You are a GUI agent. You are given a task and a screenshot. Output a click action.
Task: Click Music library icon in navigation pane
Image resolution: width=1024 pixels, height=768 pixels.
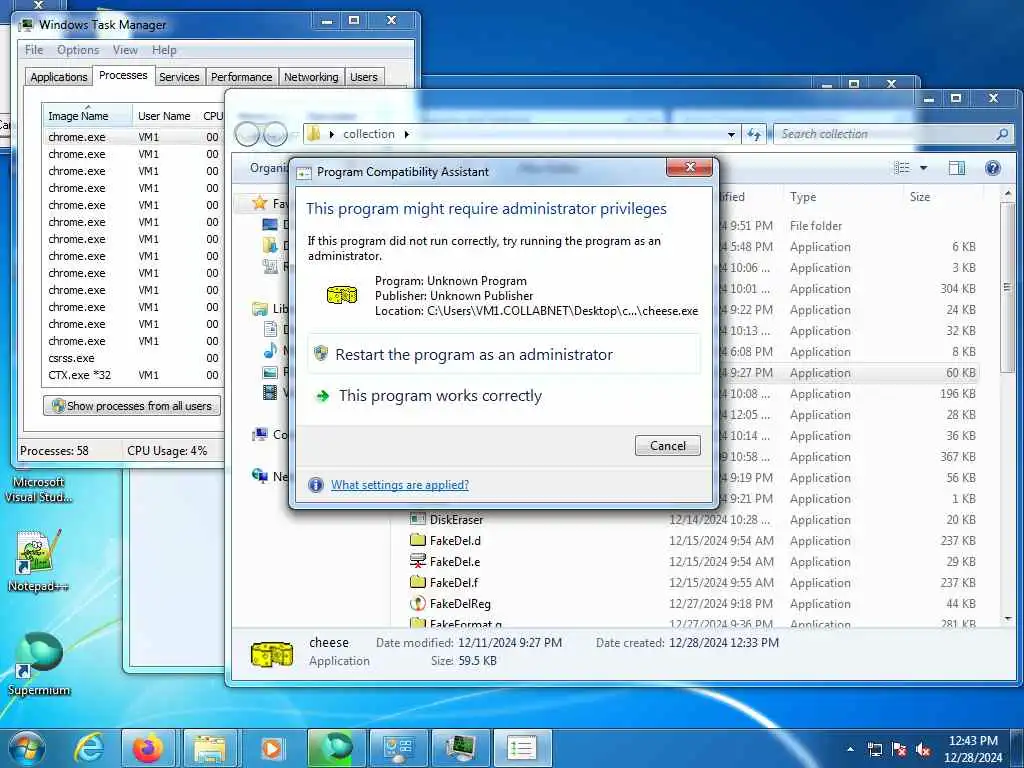click(x=270, y=351)
